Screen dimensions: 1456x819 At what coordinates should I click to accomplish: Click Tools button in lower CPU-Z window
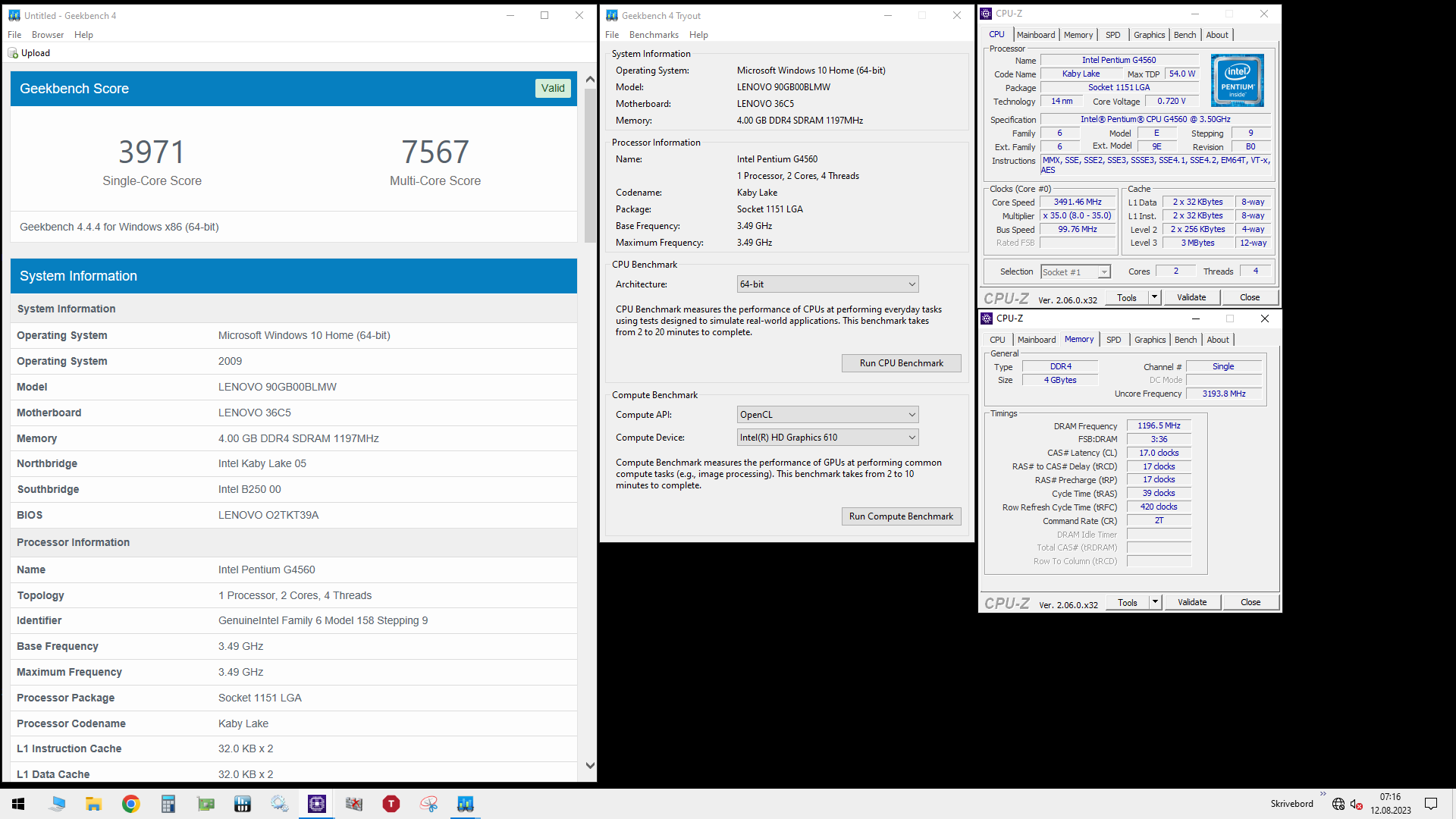(1128, 602)
